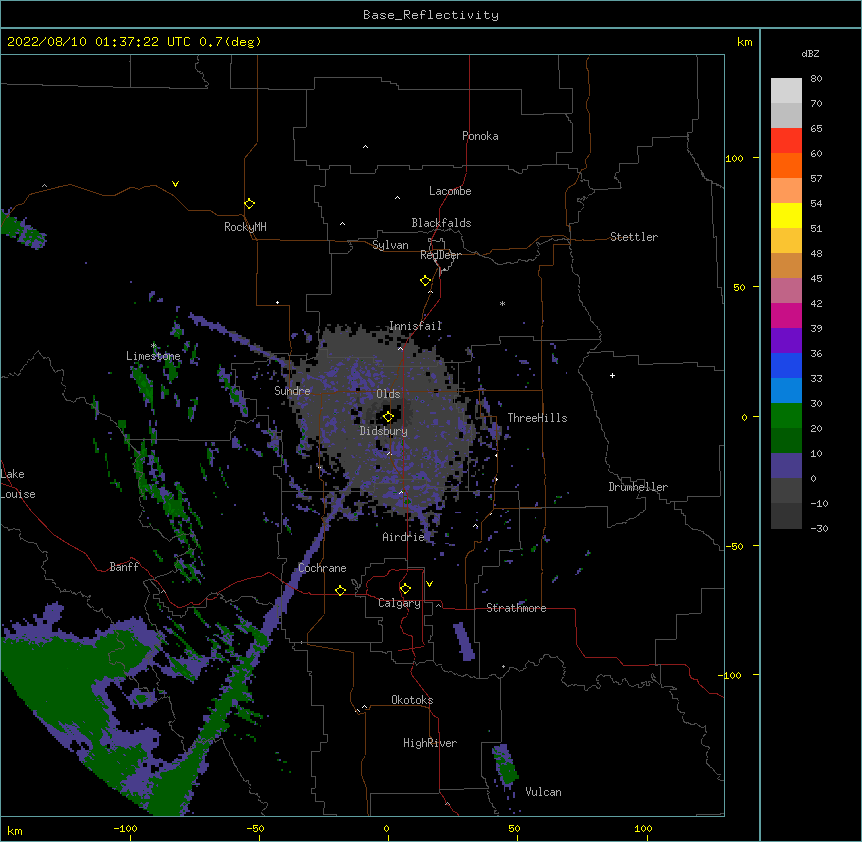The width and height of the screenshot is (862, 842).
Task: Click the Cochrane label
Action: click(322, 568)
